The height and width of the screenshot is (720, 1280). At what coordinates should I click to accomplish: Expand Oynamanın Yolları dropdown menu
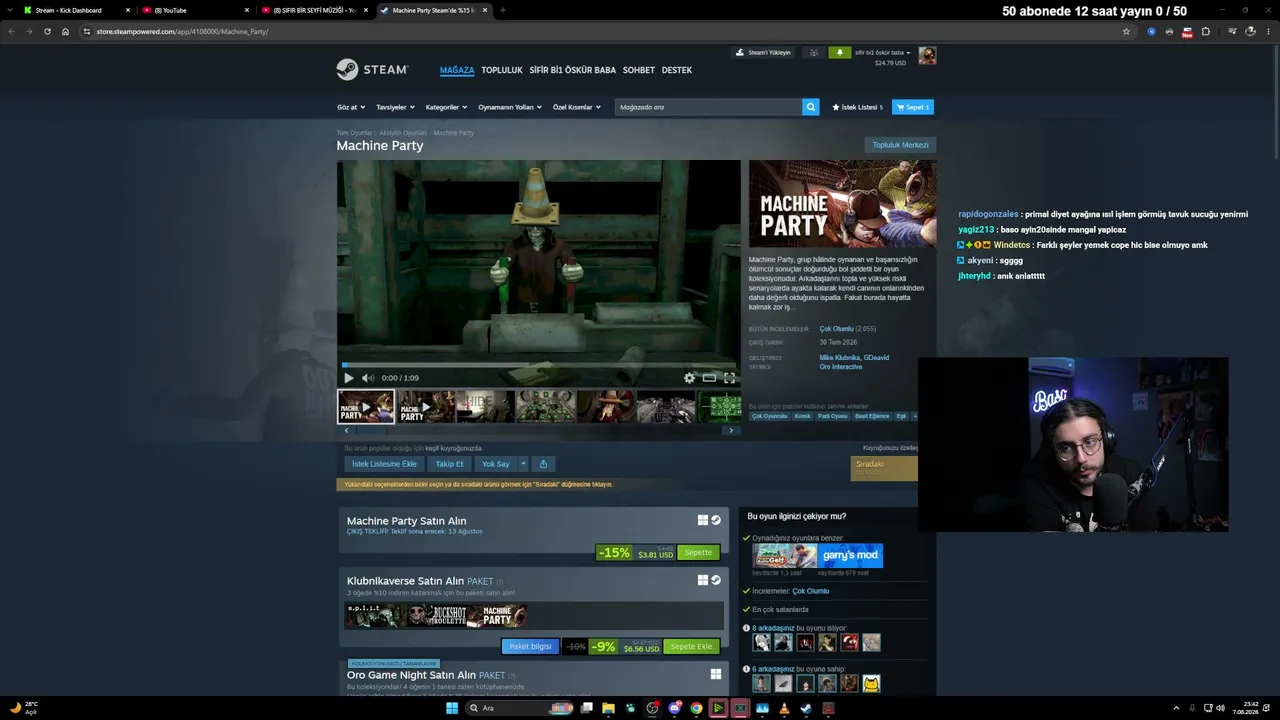[510, 107]
